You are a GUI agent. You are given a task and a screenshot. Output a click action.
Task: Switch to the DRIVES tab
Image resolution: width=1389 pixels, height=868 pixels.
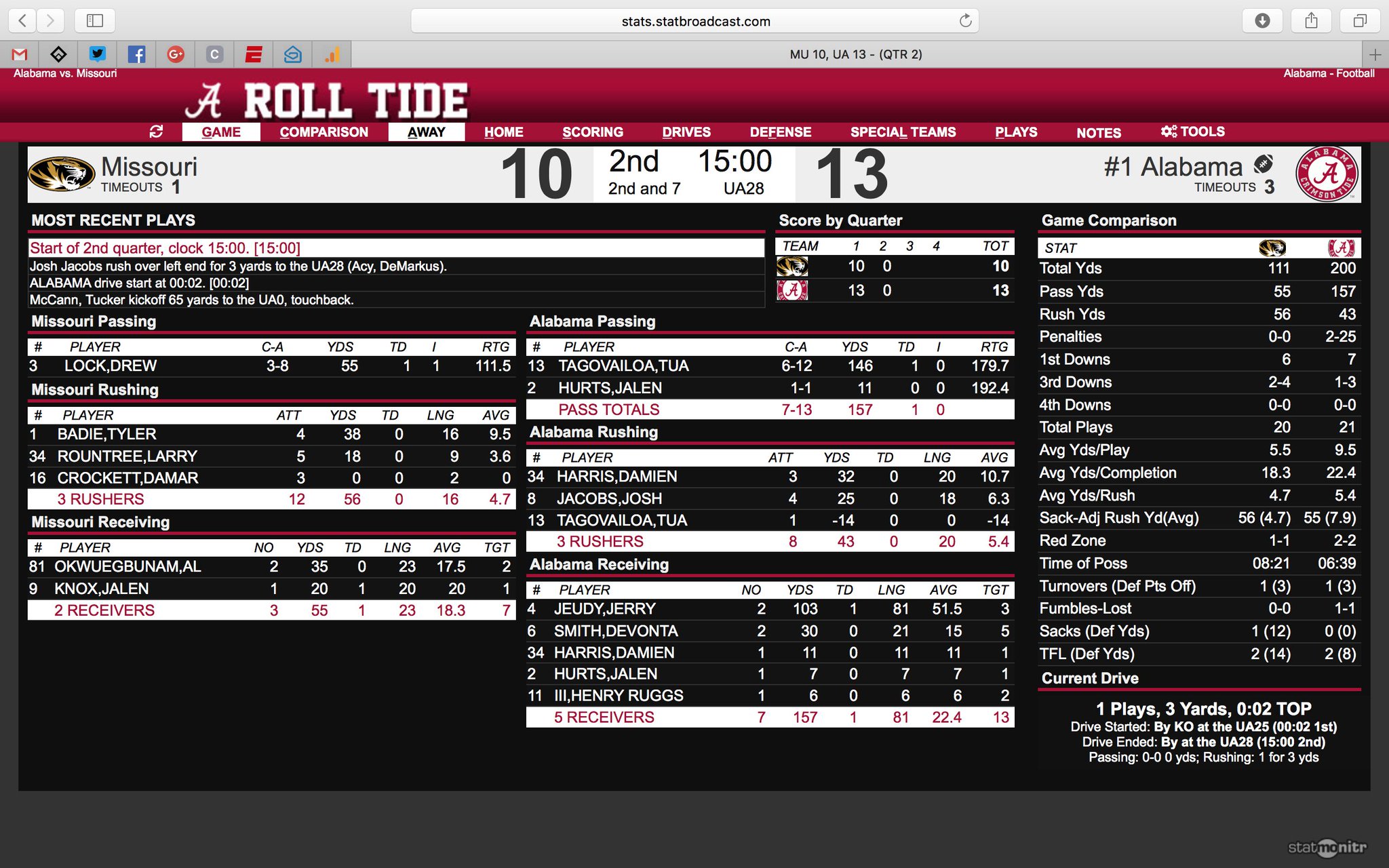click(686, 132)
